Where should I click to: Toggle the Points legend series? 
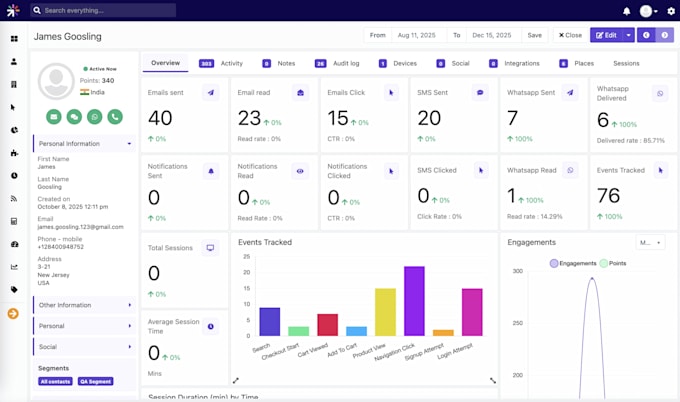click(x=613, y=263)
